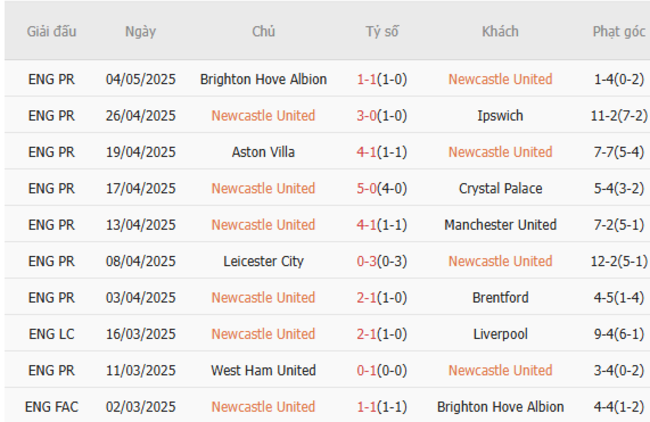Viewport: 650px width, 422px height.
Task: Select the ENG FAC league label
Action: (x=51, y=407)
